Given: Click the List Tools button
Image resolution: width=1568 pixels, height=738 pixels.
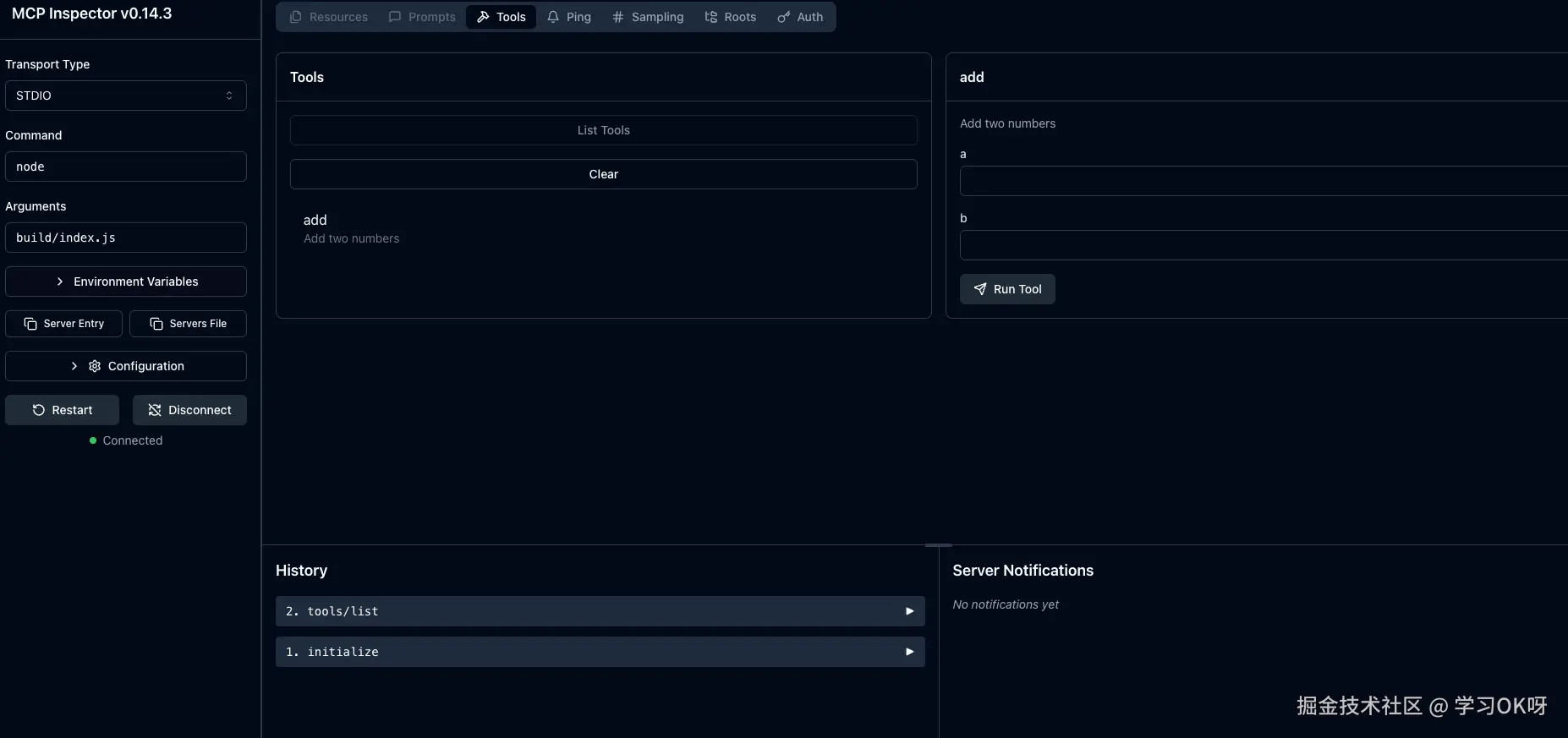Looking at the screenshot, I should [x=604, y=130].
